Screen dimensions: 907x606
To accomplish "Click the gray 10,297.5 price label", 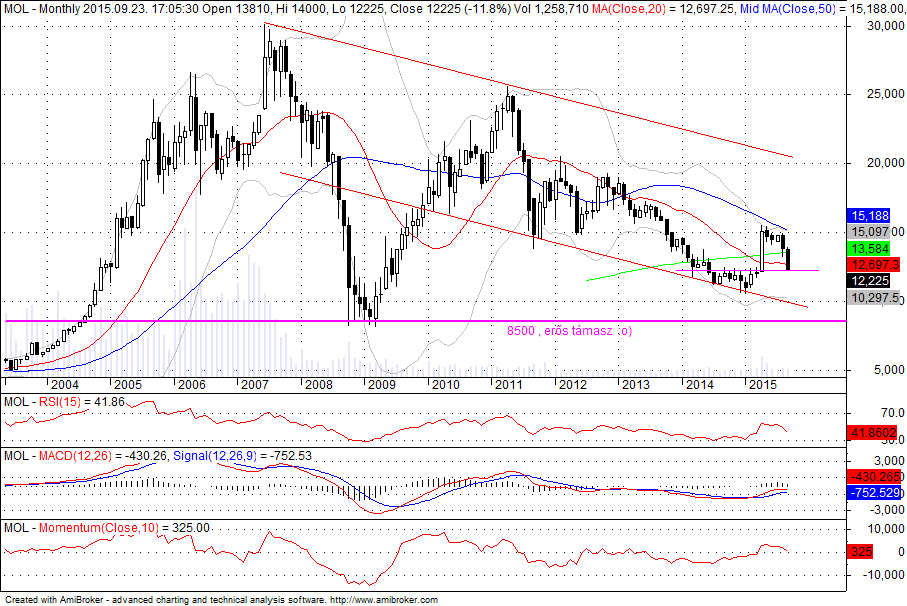I will tap(873, 297).
